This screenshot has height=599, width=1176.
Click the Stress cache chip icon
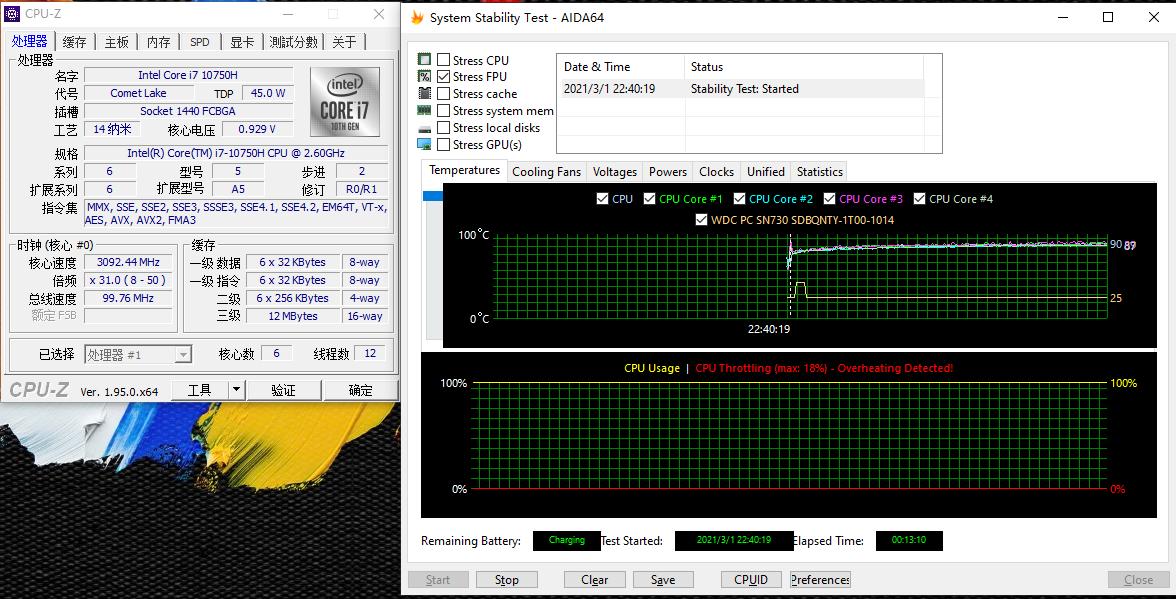pyautogui.click(x=424, y=94)
